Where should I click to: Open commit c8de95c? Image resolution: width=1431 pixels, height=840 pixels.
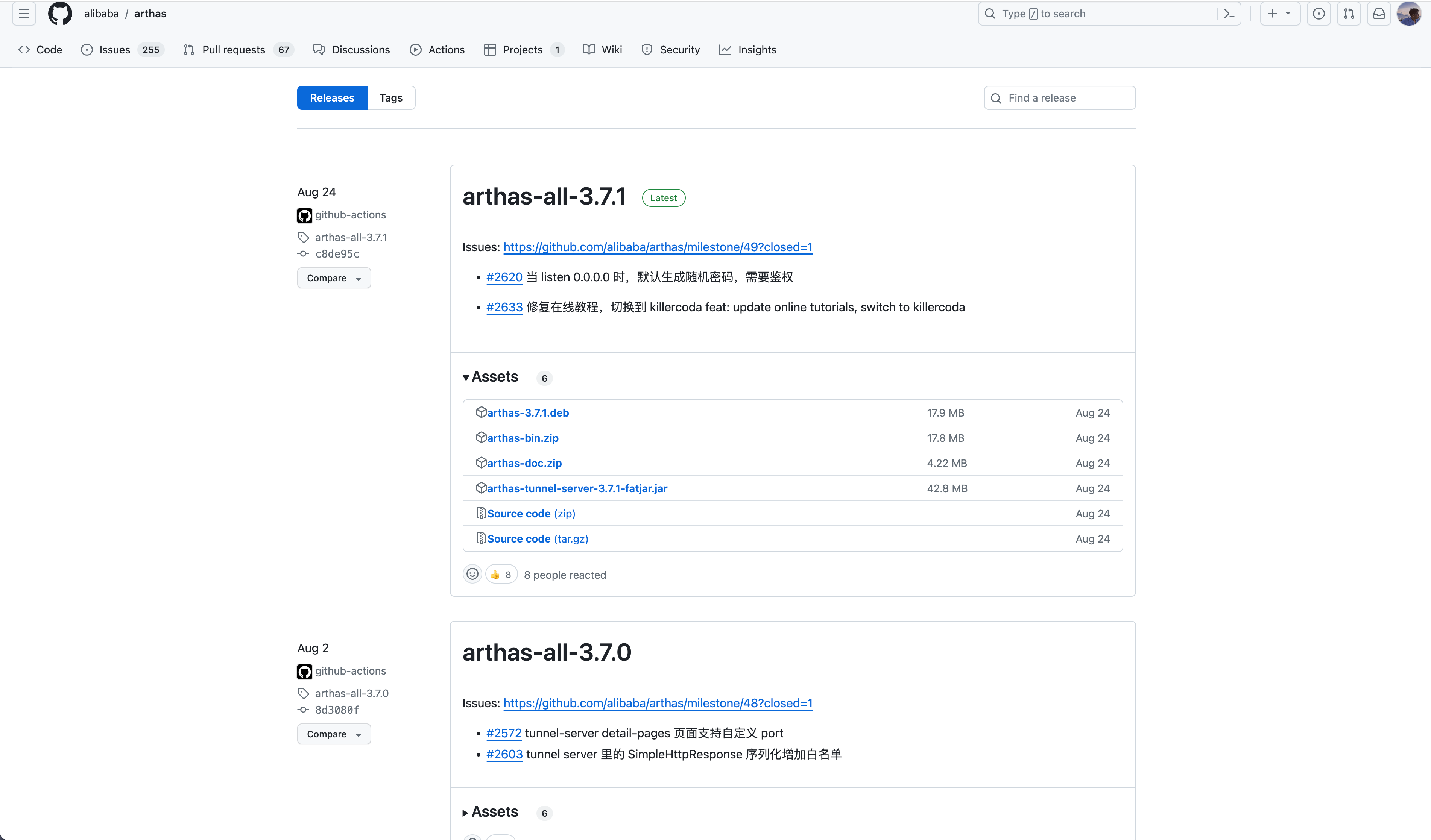click(x=337, y=254)
